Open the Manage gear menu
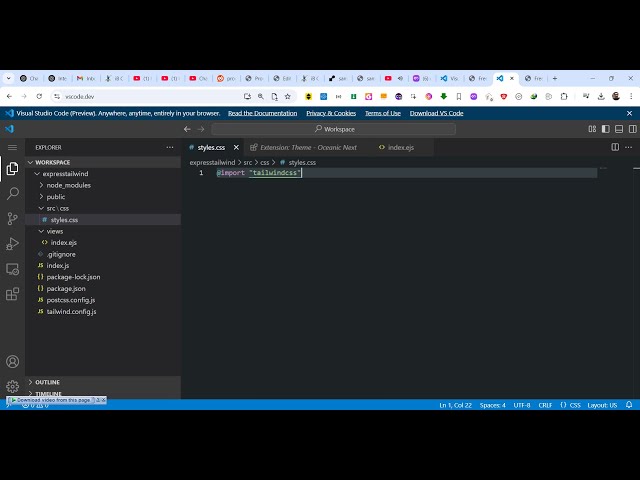The height and width of the screenshot is (480, 640). click(x=12, y=386)
